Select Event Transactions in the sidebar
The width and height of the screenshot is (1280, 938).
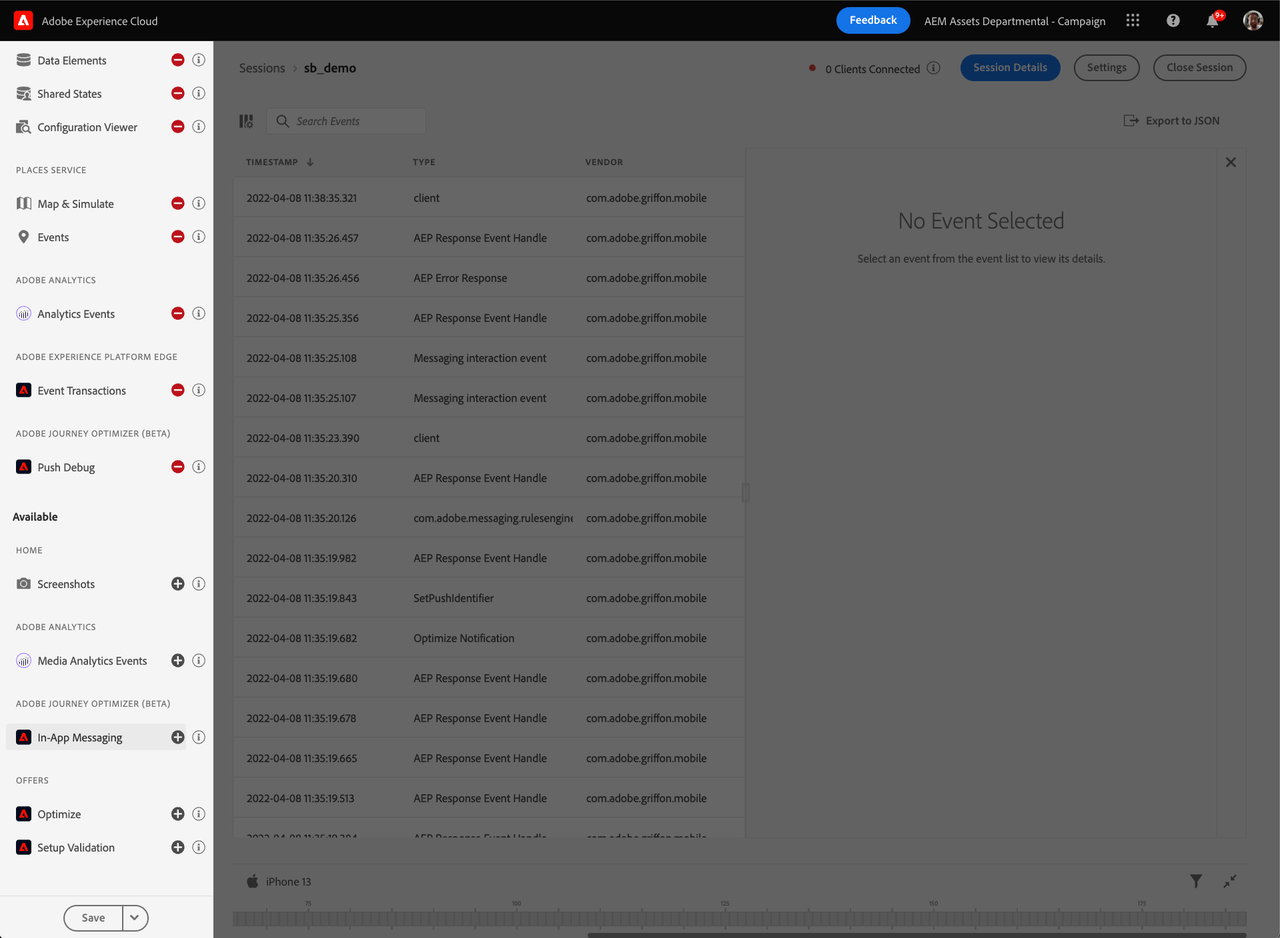tap(82, 391)
